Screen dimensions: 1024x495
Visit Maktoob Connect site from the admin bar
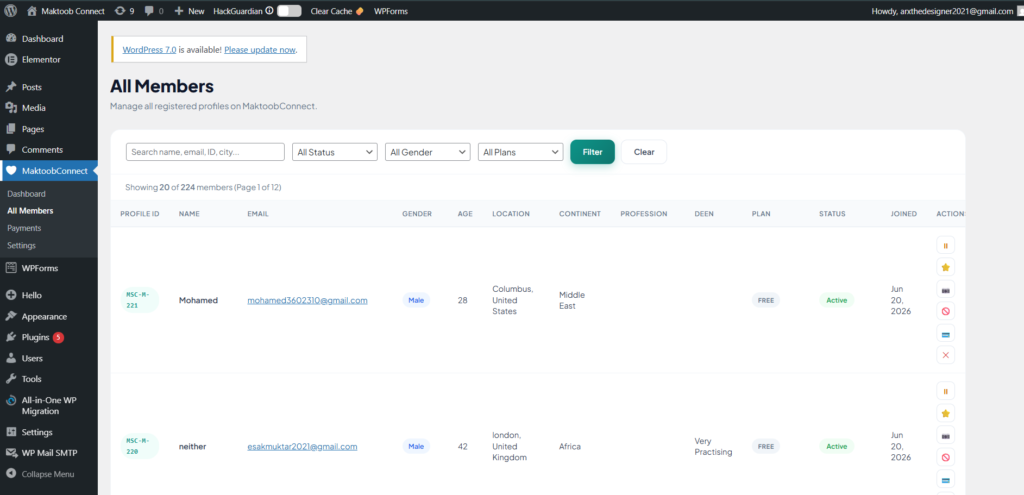[66, 11]
